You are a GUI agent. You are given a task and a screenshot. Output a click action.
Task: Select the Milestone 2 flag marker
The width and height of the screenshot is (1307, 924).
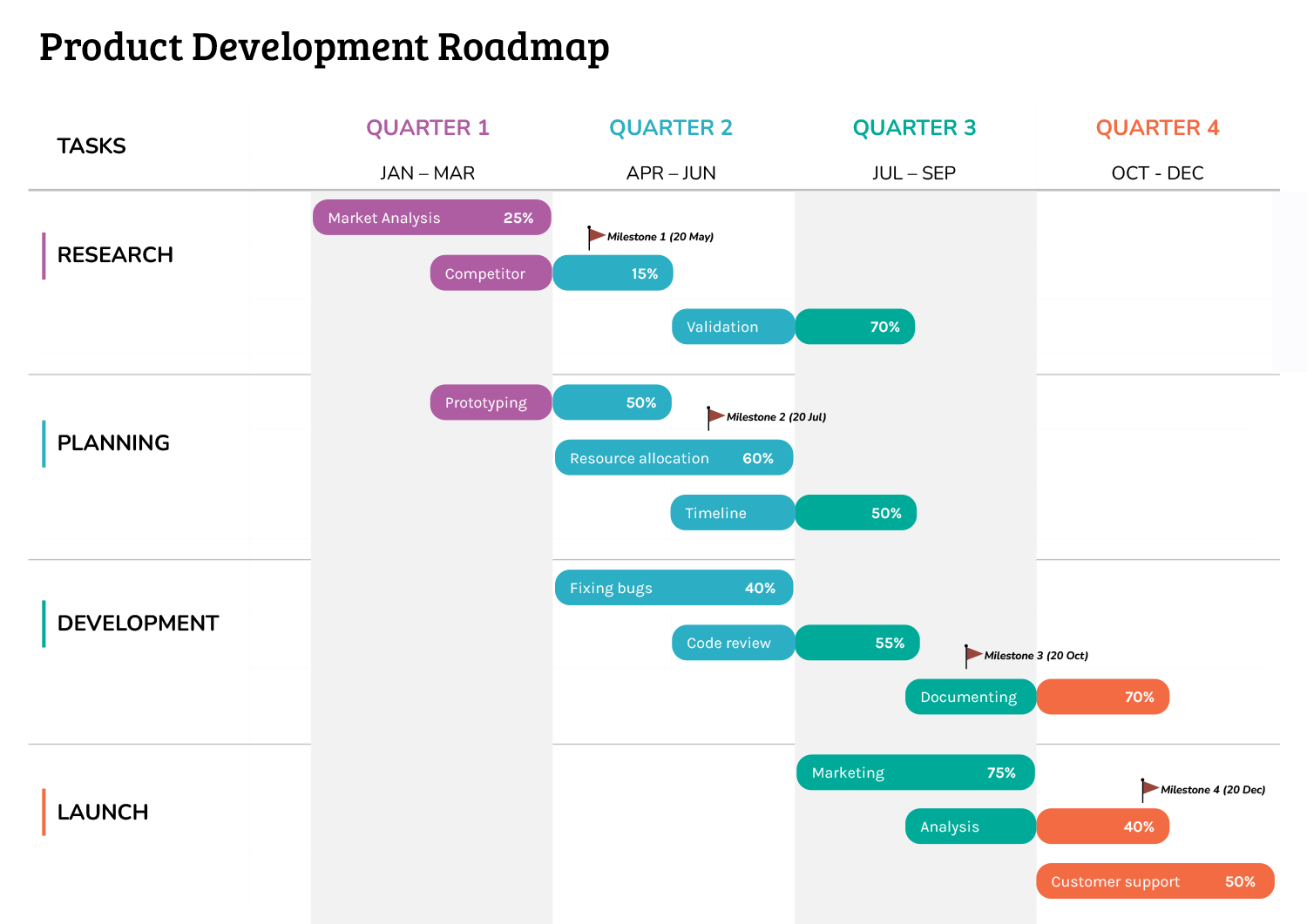click(714, 415)
